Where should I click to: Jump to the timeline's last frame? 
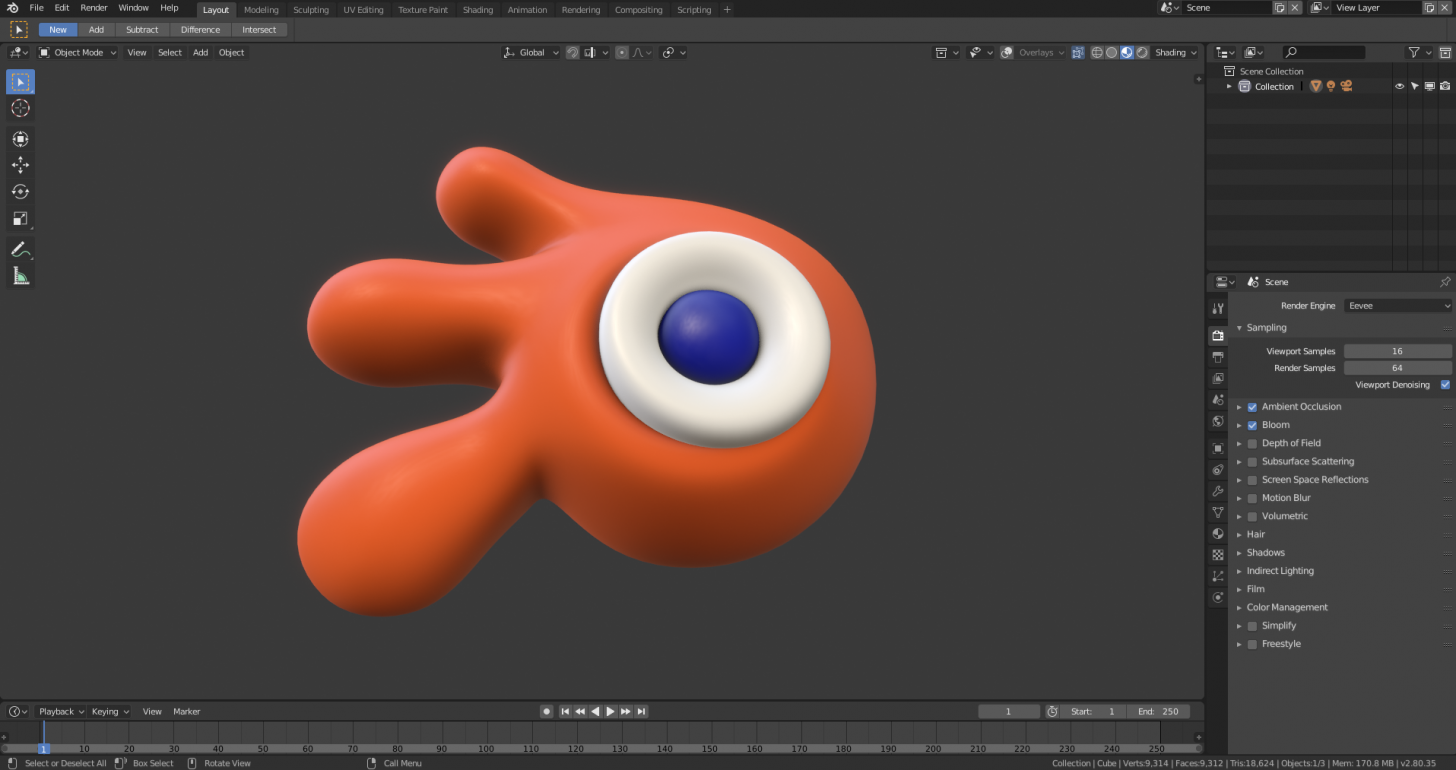click(642, 712)
